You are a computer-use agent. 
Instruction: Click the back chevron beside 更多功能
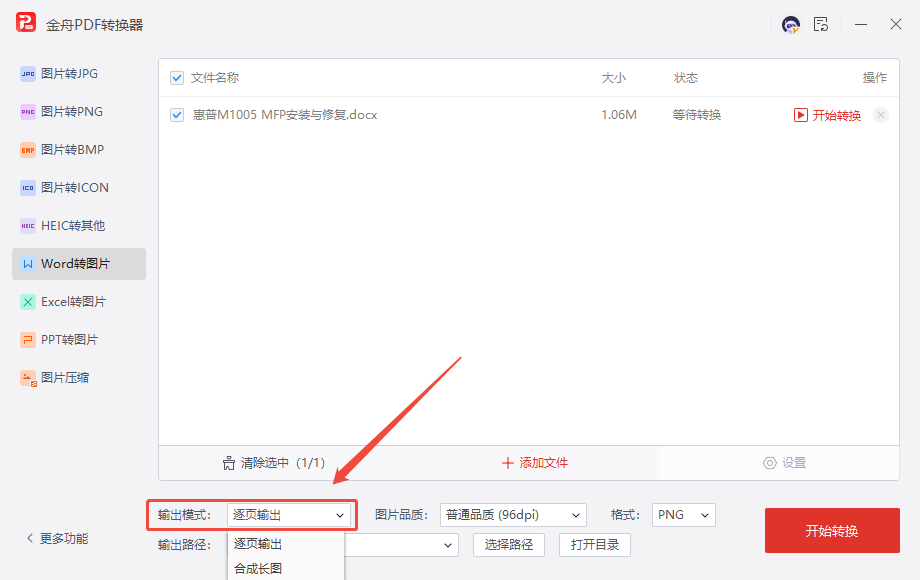coord(30,538)
